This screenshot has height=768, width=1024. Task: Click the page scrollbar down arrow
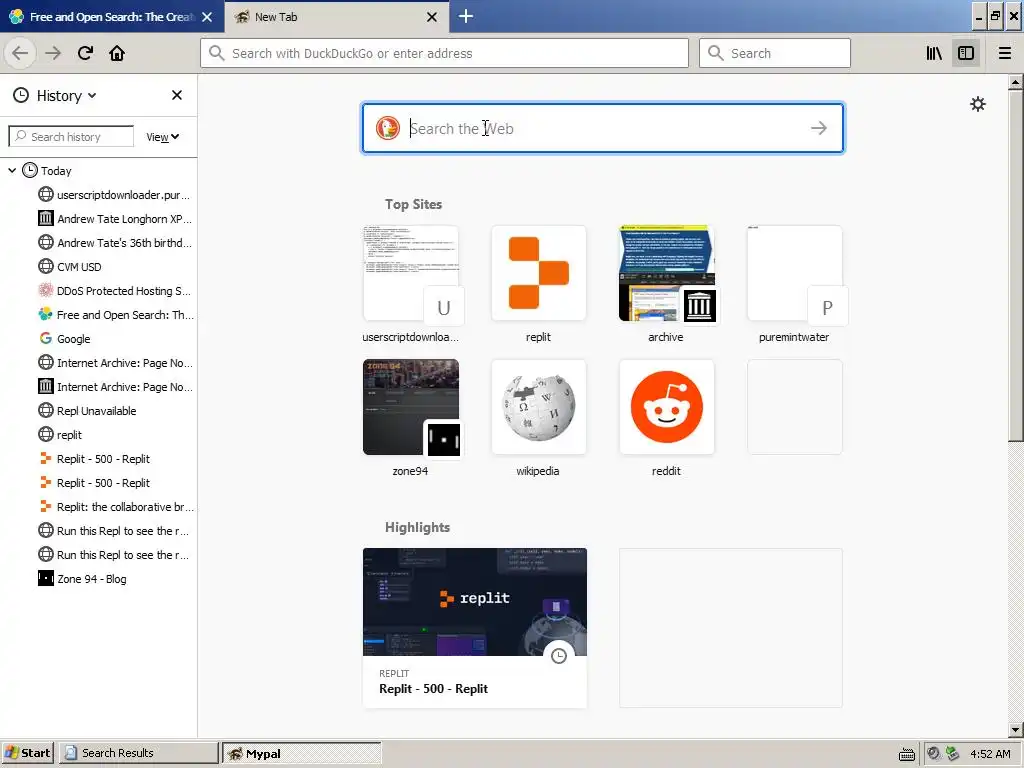click(1016, 730)
